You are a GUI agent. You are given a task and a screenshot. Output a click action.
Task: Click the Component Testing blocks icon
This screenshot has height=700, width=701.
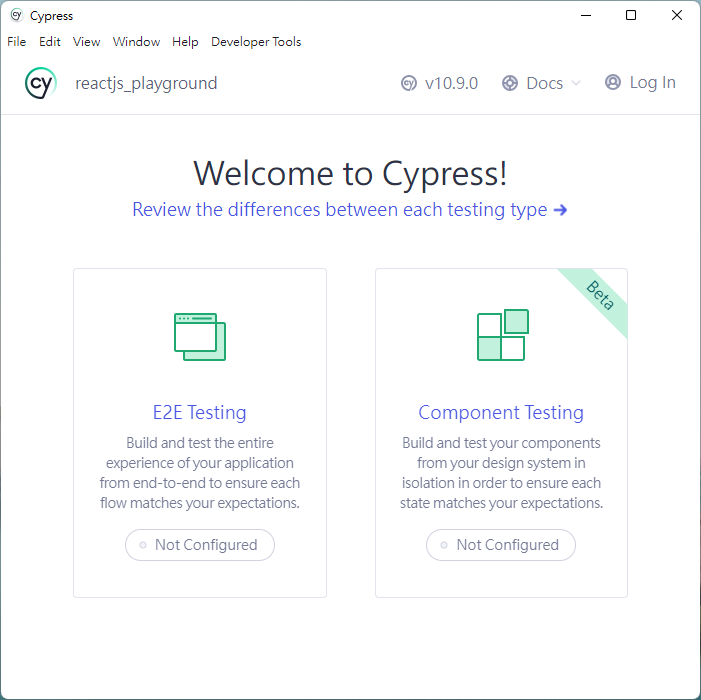(x=502, y=336)
